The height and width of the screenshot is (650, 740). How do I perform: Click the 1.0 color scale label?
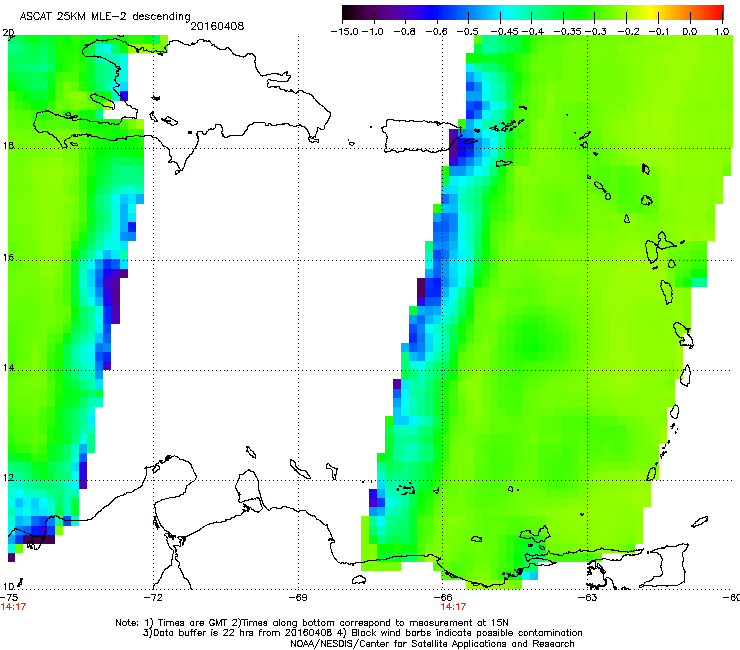[x=722, y=32]
